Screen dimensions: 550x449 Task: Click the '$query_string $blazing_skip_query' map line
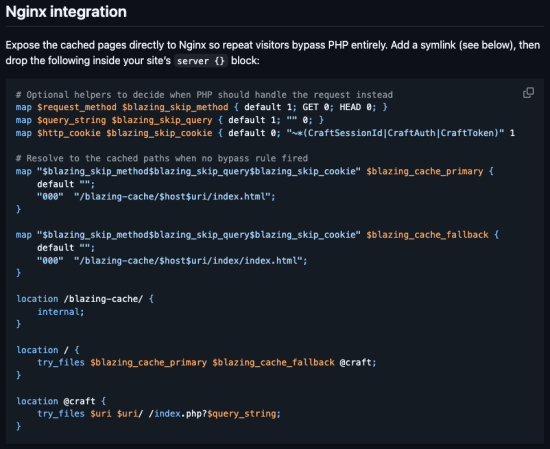(x=169, y=120)
